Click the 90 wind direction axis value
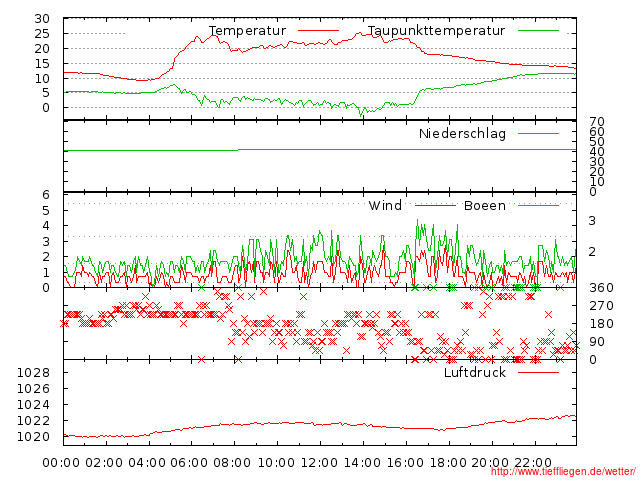The image size is (640, 480). coord(597,342)
